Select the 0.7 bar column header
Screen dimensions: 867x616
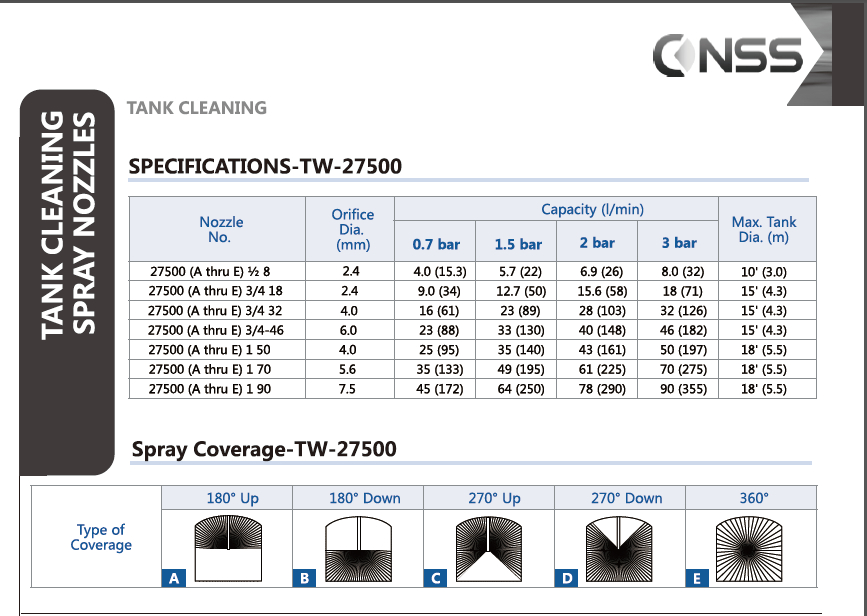pyautogui.click(x=436, y=243)
